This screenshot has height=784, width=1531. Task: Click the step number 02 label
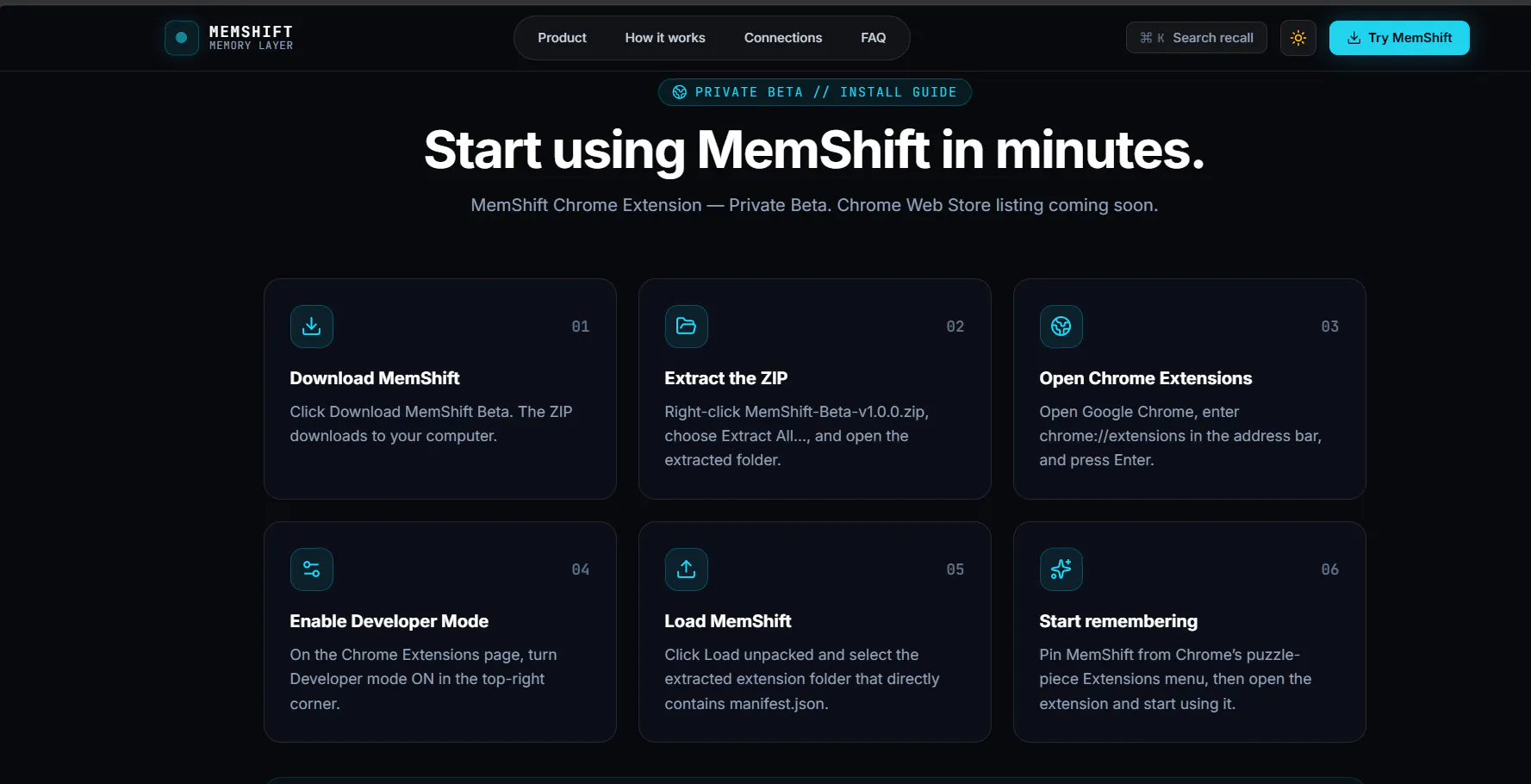pyautogui.click(x=955, y=327)
